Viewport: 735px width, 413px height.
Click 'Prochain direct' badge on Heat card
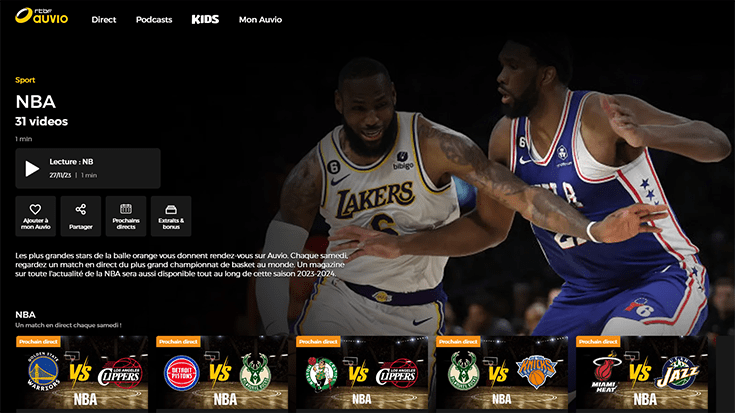click(598, 342)
